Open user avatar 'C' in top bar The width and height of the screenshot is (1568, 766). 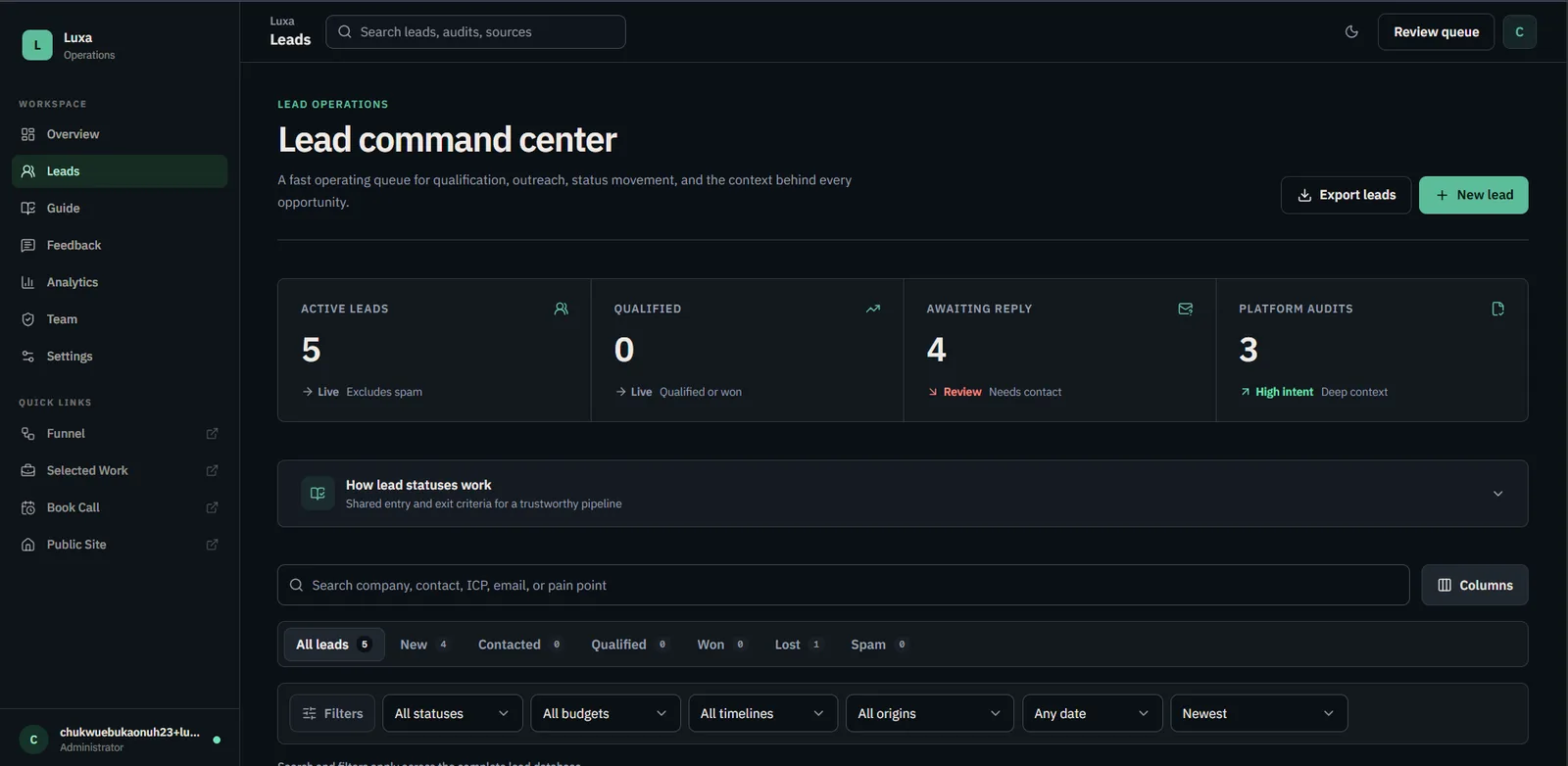point(1519,31)
